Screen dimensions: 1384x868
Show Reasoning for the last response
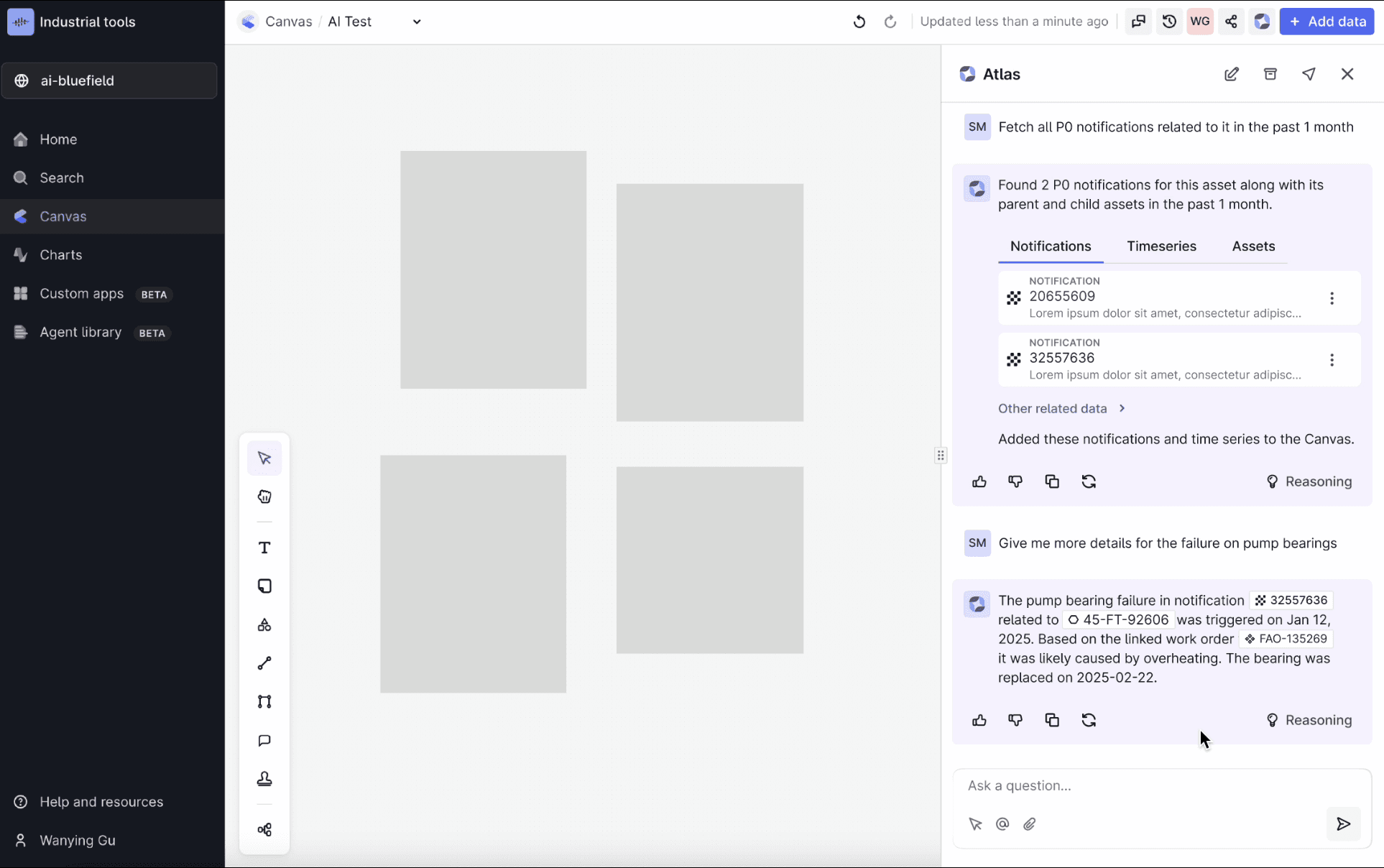(x=1319, y=720)
